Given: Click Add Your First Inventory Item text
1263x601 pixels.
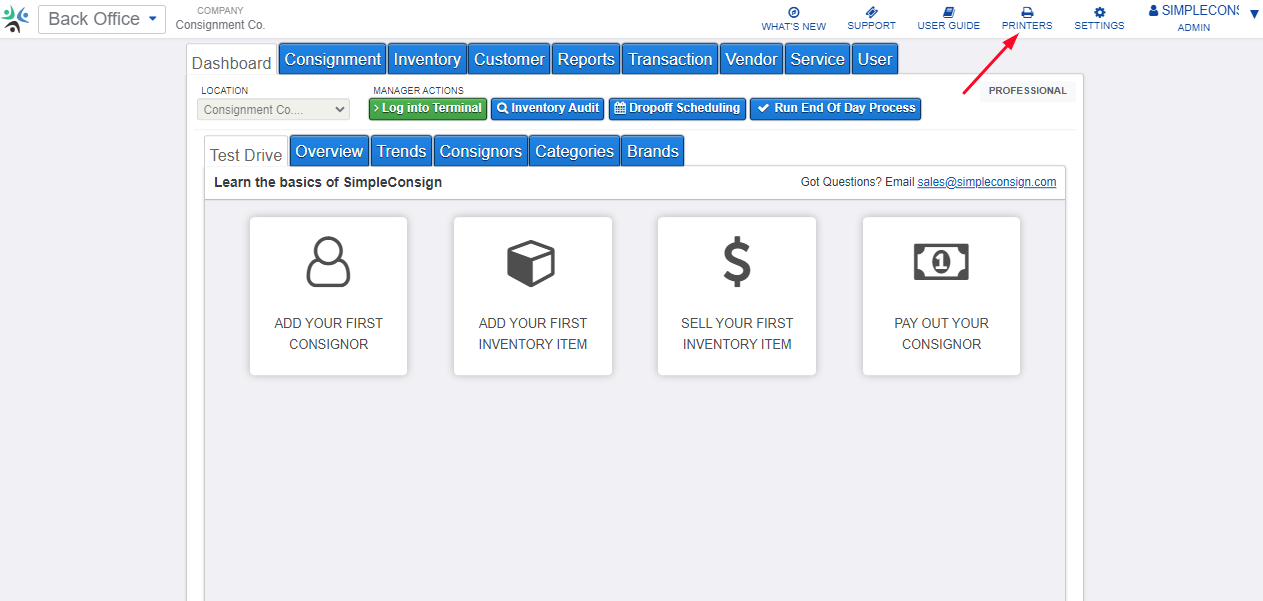Looking at the screenshot, I should click(x=533, y=334).
